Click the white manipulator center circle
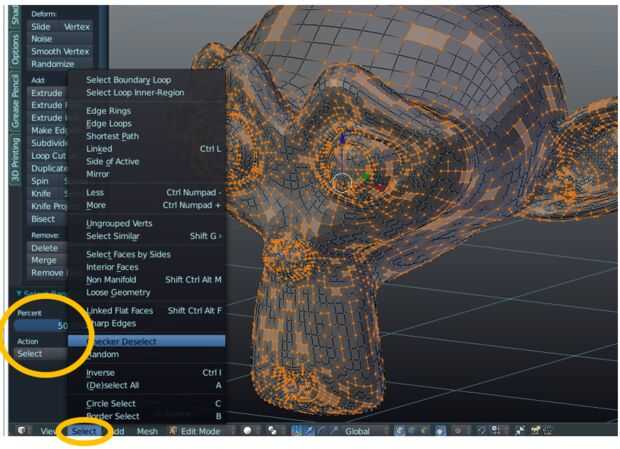Viewport: 620px width, 449px height. [342, 183]
